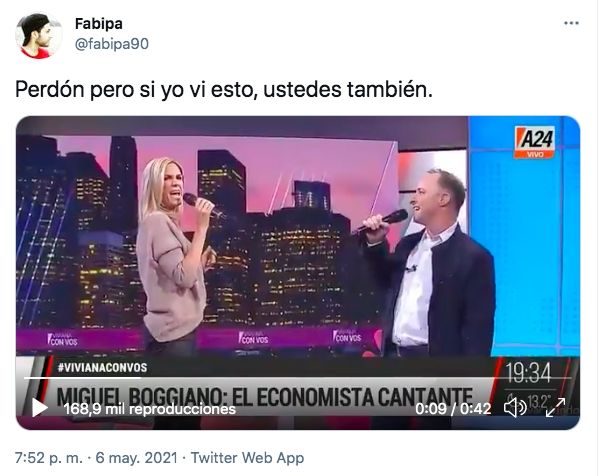Open the @fabipa90 handle link

click(112, 44)
